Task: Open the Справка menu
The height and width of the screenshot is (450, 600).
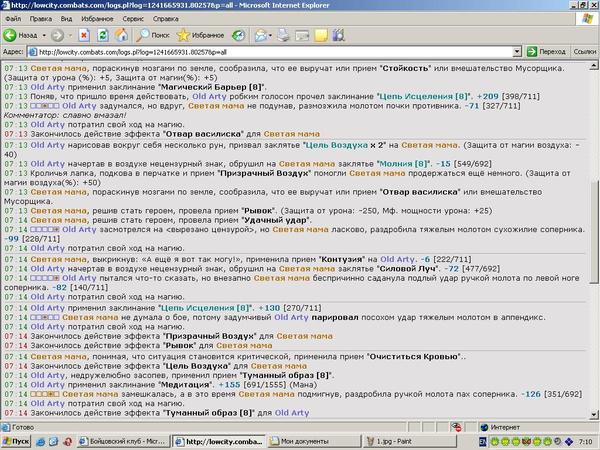Action: tap(166, 18)
